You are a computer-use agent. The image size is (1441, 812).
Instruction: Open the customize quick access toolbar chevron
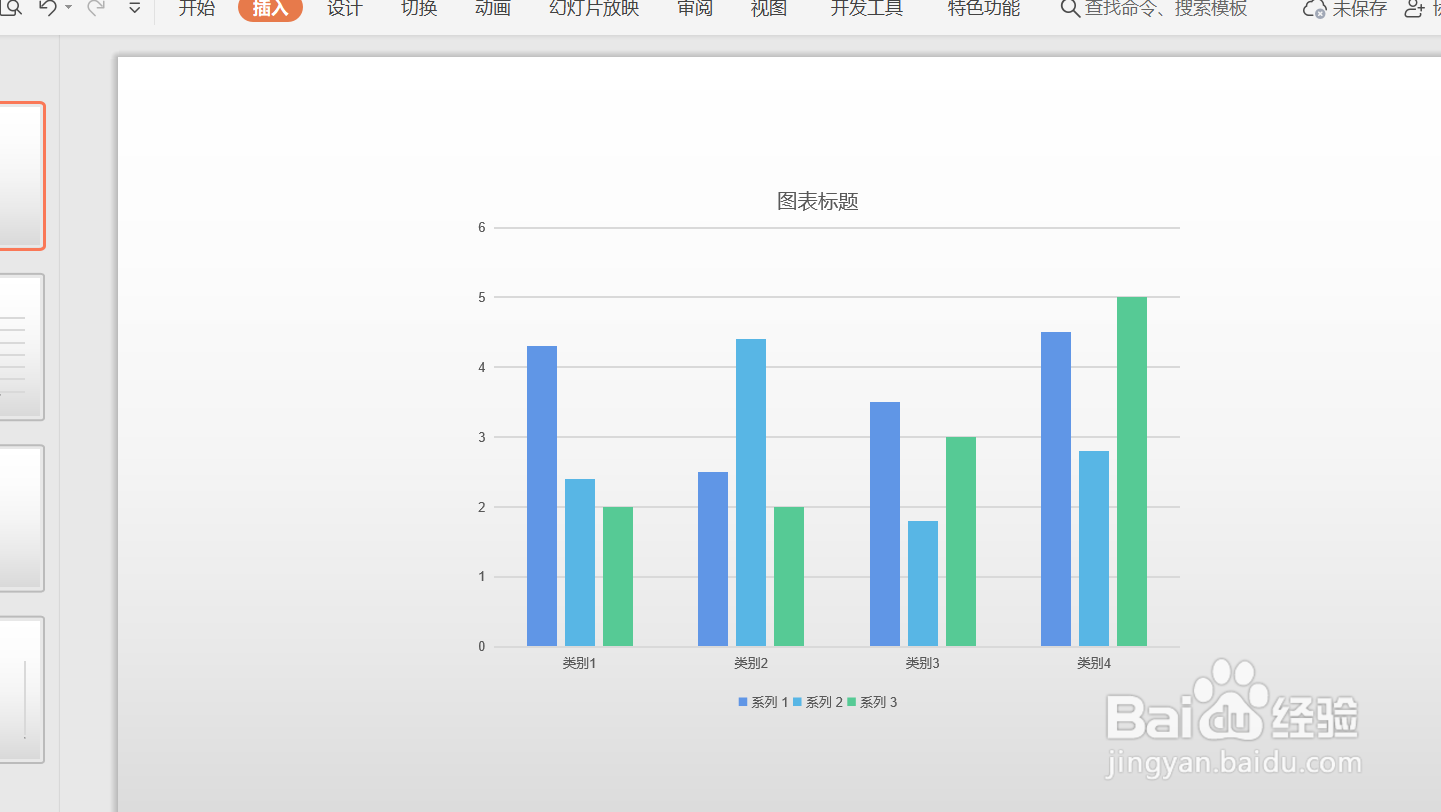pos(134,9)
